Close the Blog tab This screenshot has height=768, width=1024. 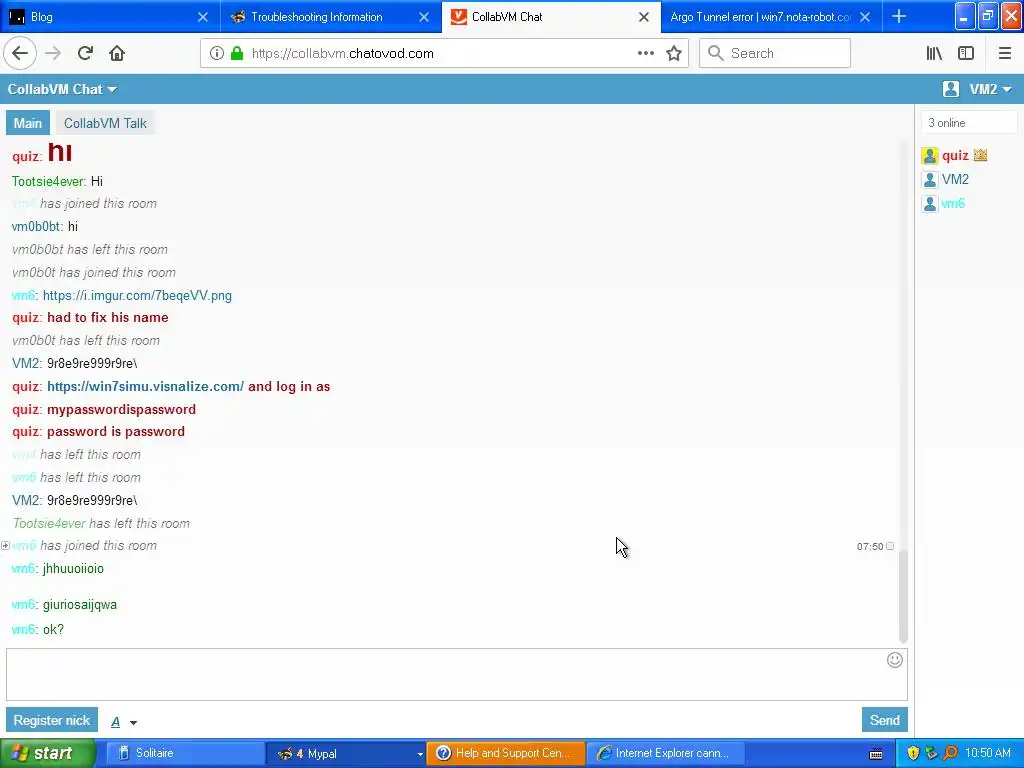[x=203, y=17]
